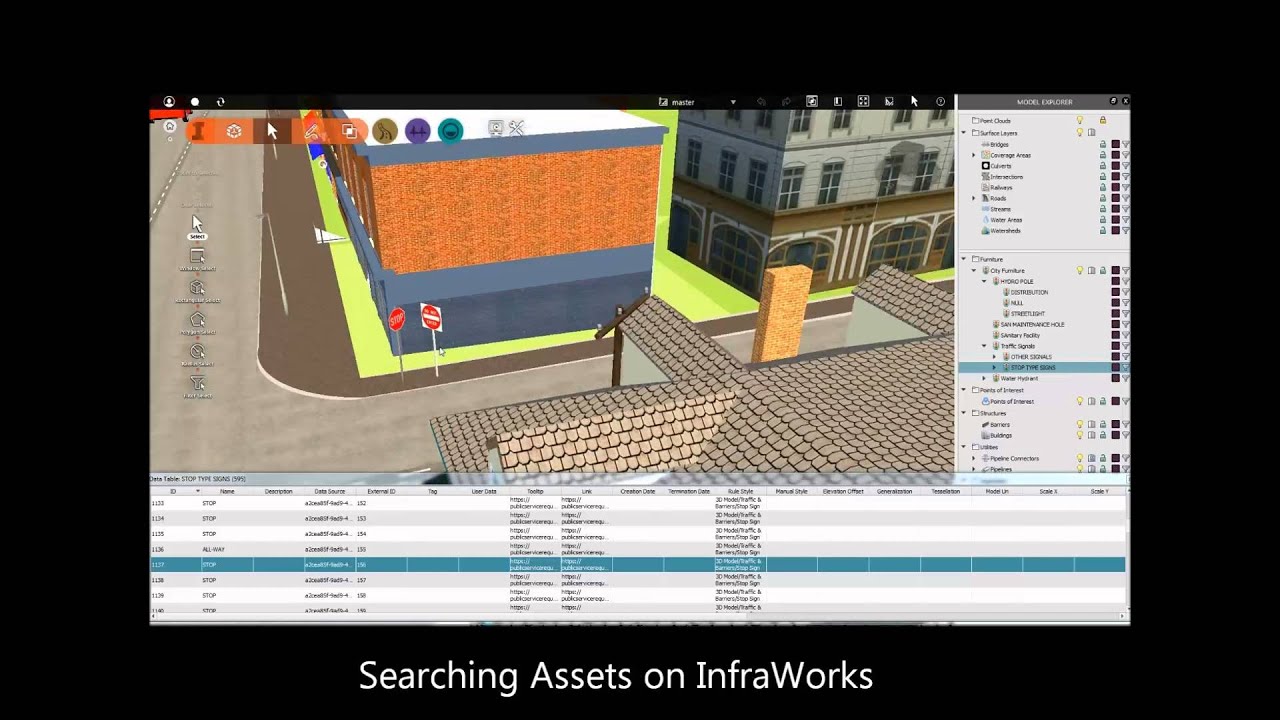The image size is (1280, 720).
Task: Click the Name column header in Data Table
Action: pyautogui.click(x=227, y=491)
